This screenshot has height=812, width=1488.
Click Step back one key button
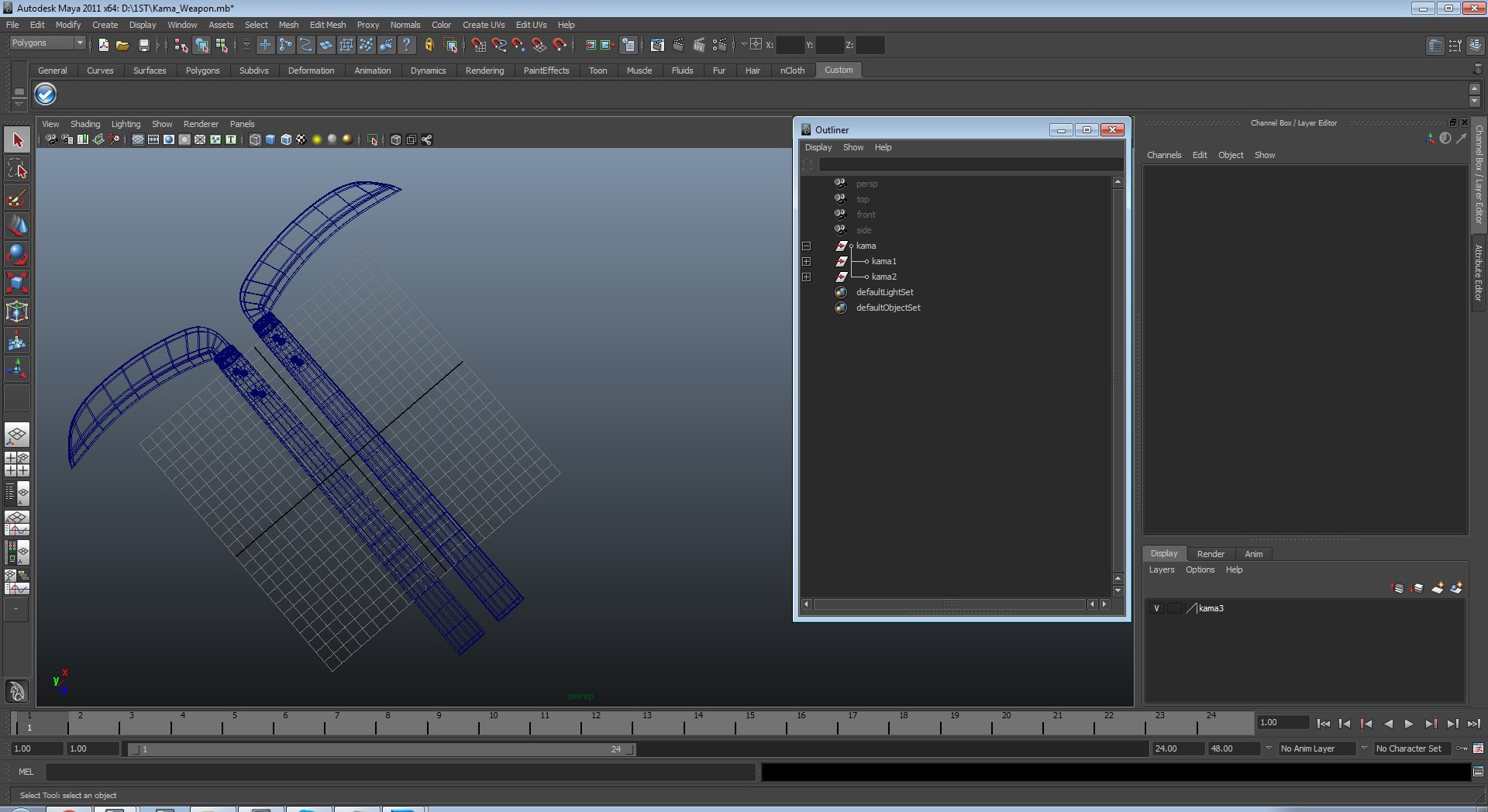pos(1366,724)
